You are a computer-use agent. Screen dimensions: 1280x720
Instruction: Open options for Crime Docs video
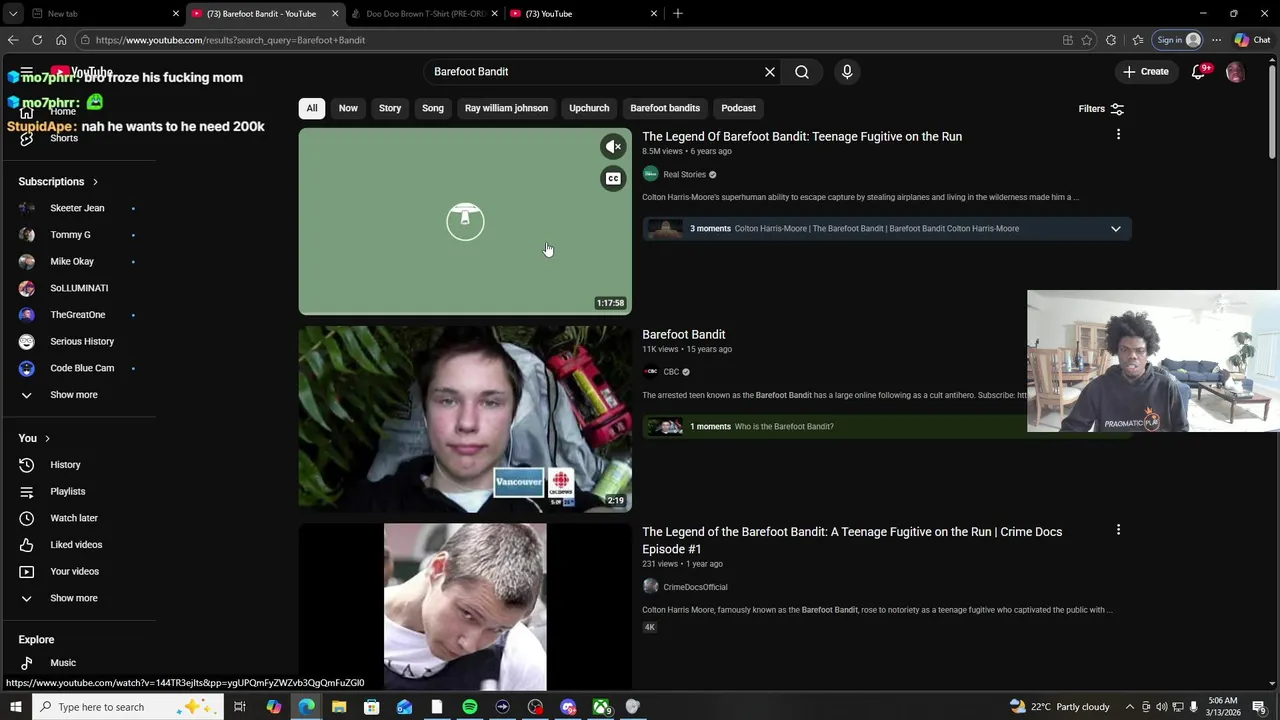1118,530
